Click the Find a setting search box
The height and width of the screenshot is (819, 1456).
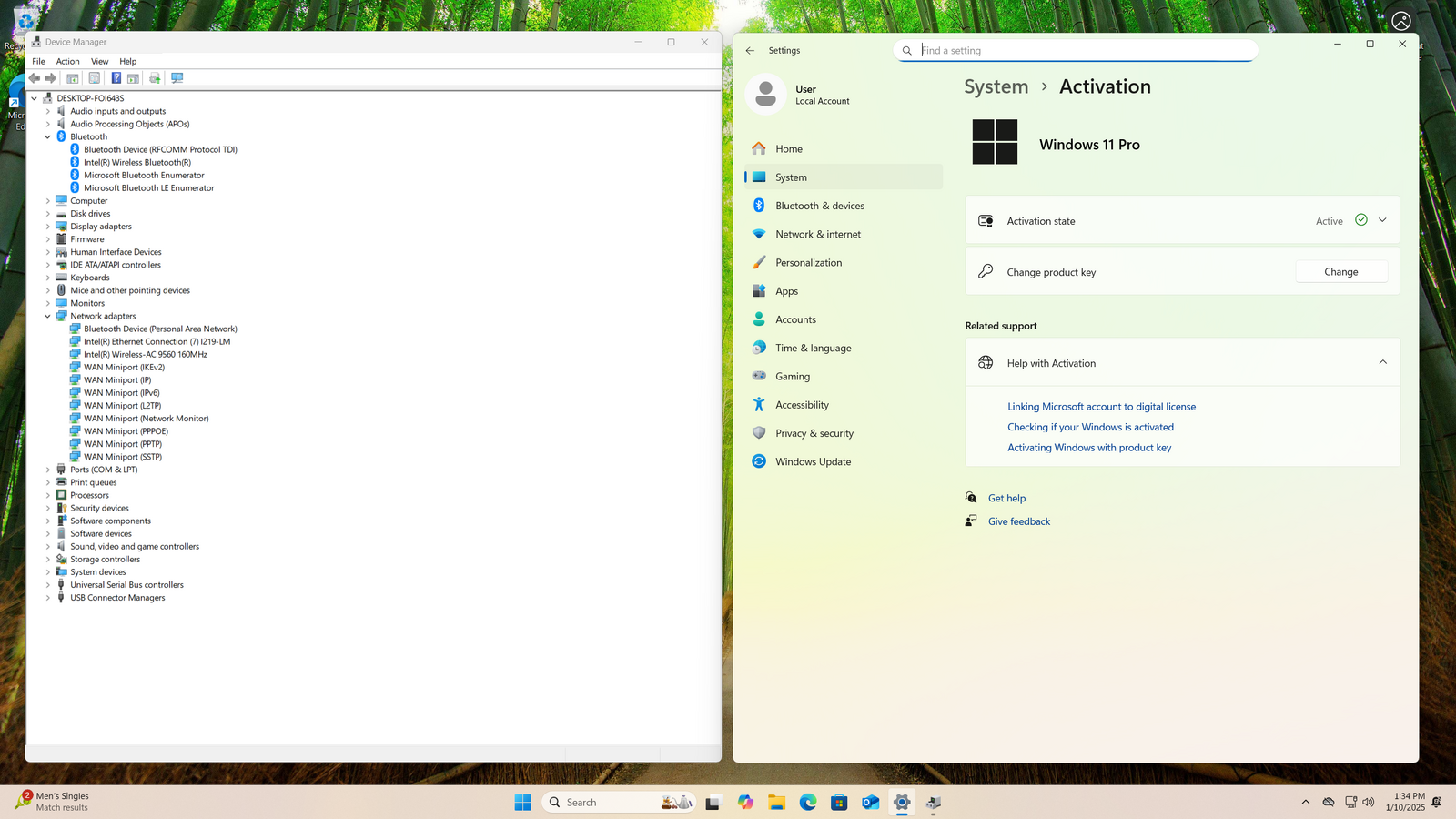click(1083, 51)
